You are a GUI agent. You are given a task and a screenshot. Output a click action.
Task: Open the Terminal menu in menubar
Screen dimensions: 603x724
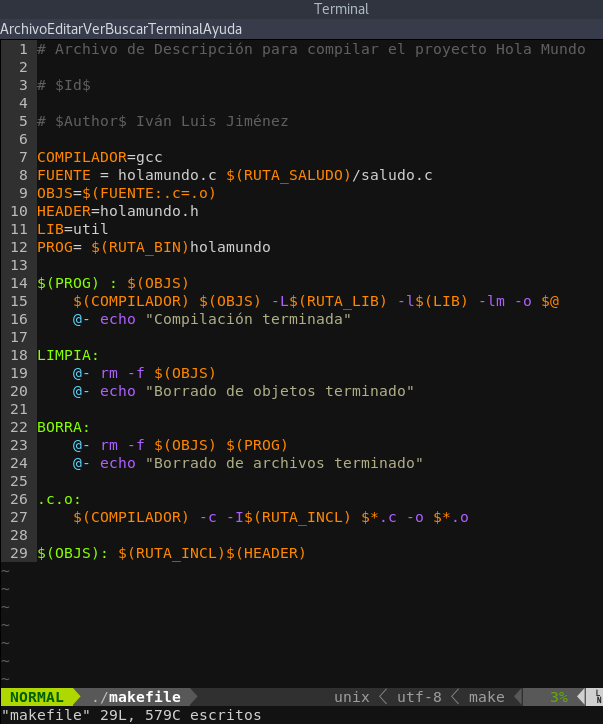tap(176, 29)
